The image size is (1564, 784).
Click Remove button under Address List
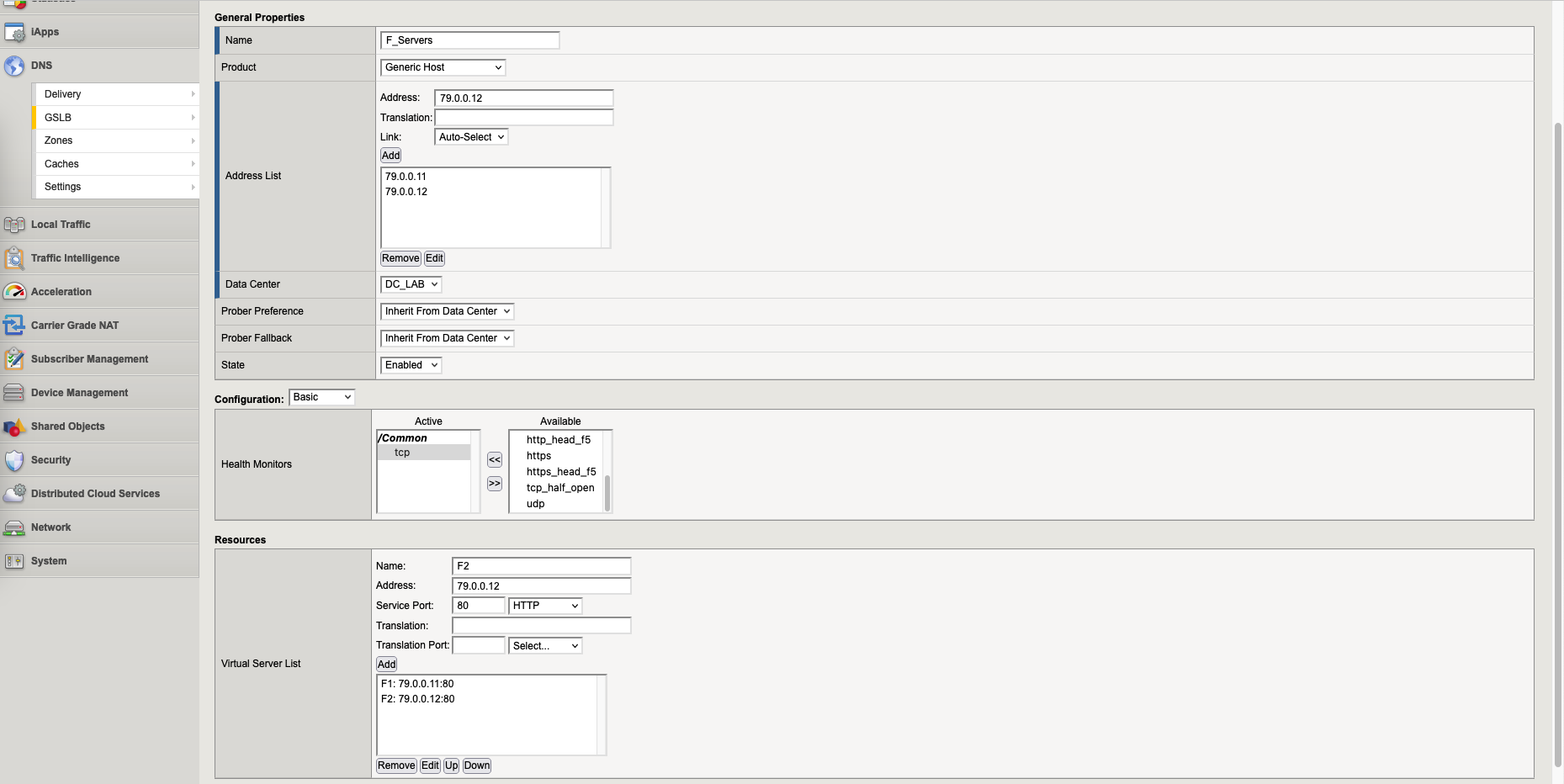400,258
